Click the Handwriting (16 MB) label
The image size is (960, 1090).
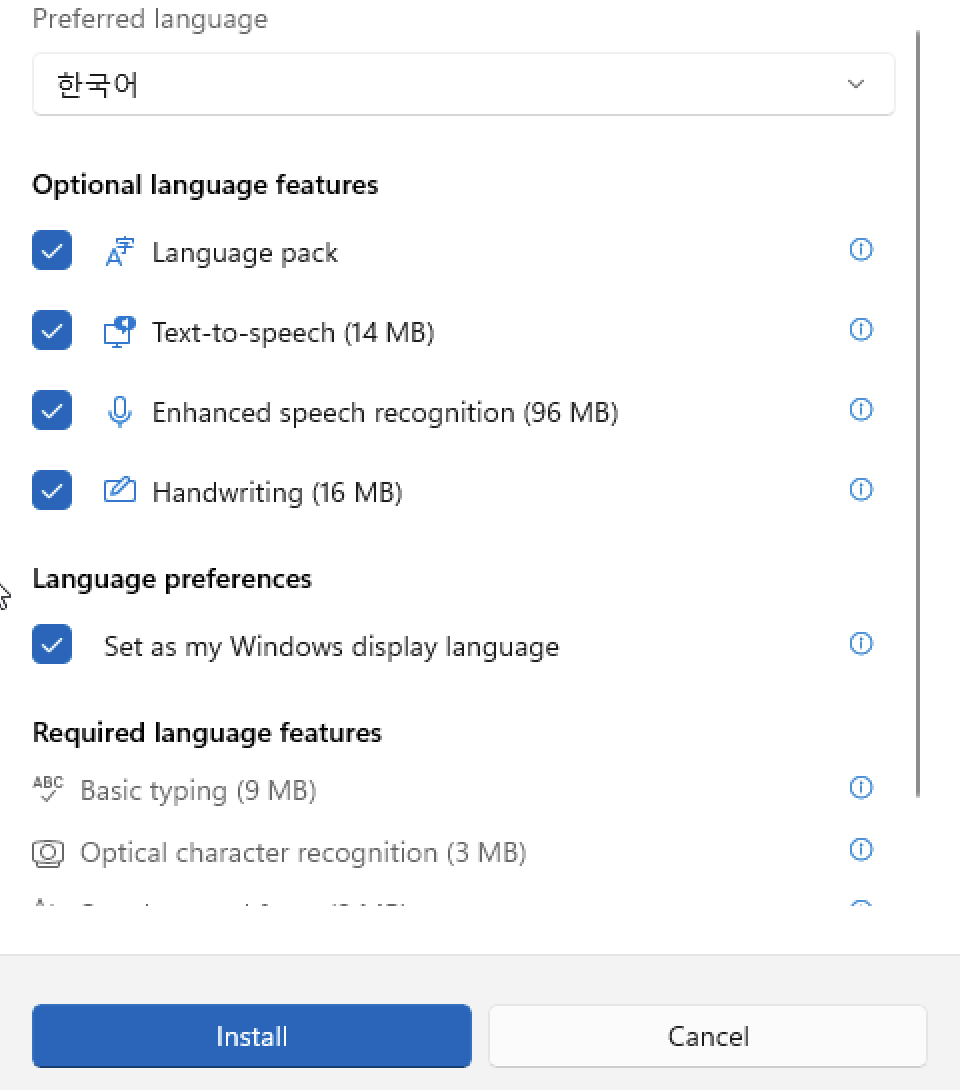coord(277,493)
